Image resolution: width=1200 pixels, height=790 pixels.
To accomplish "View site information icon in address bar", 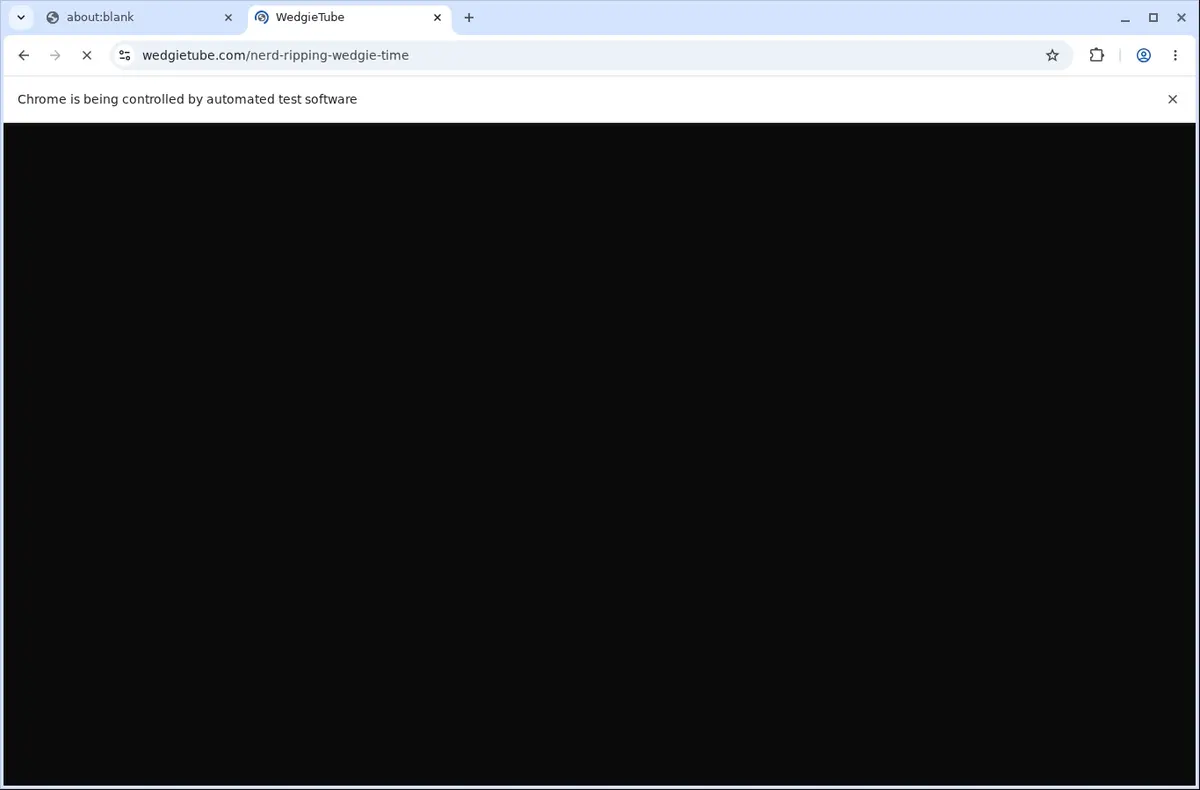I will tap(123, 55).
